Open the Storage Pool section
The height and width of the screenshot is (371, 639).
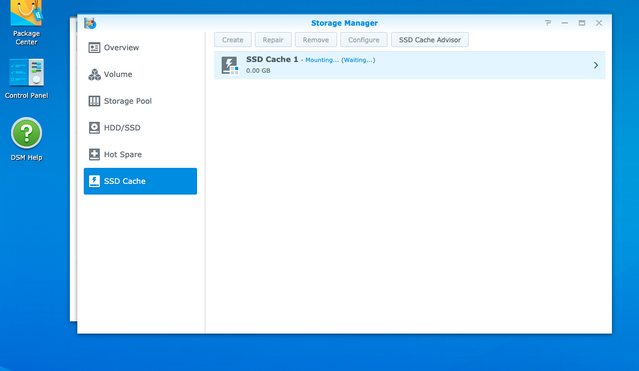point(140,101)
